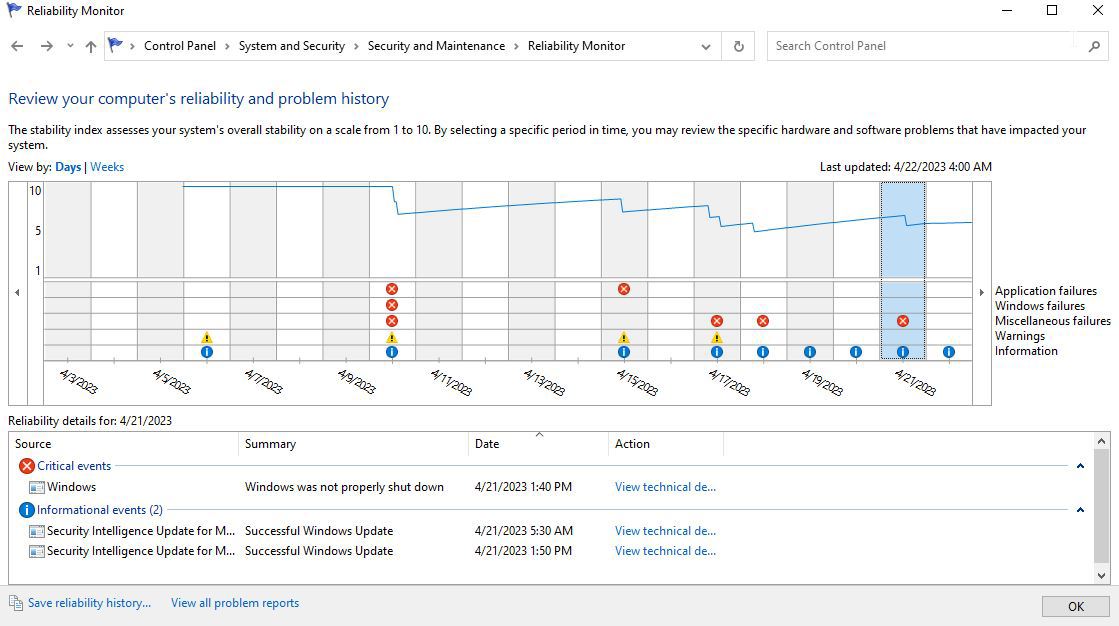Sort by the Date column header

pyautogui.click(x=539, y=443)
